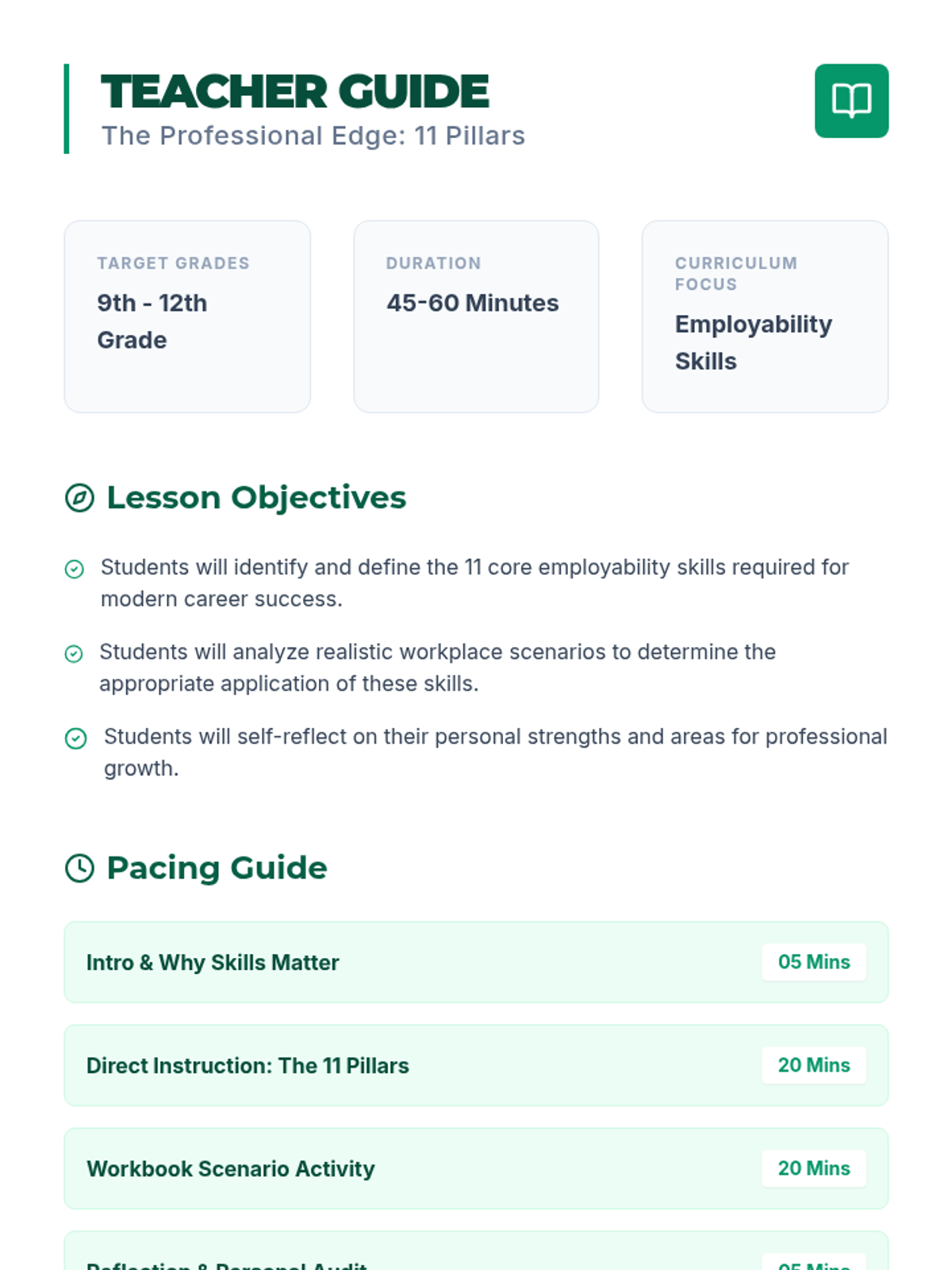The height and width of the screenshot is (1270, 952).
Task: Click the Employability Skills text
Action: click(x=754, y=343)
